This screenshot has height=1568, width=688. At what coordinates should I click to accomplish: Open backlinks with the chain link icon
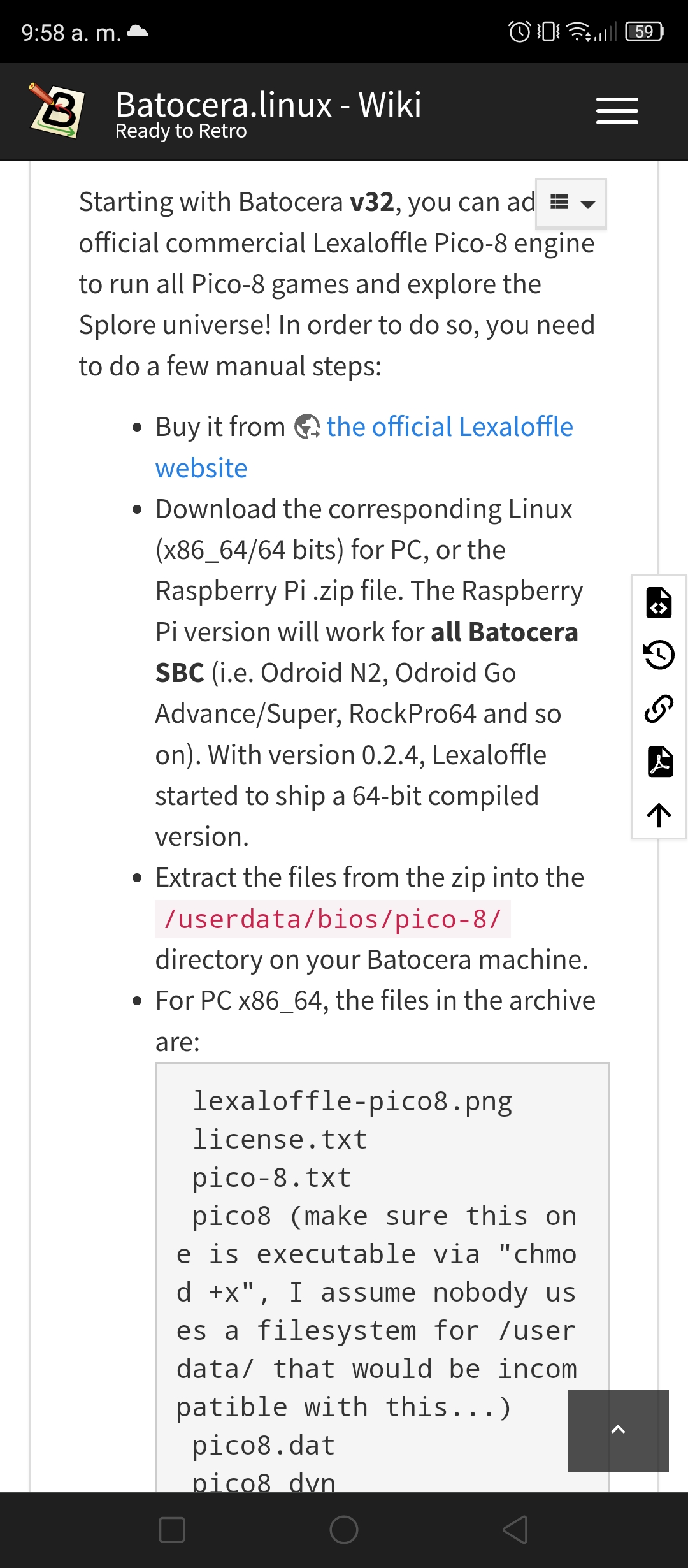pyautogui.click(x=659, y=708)
